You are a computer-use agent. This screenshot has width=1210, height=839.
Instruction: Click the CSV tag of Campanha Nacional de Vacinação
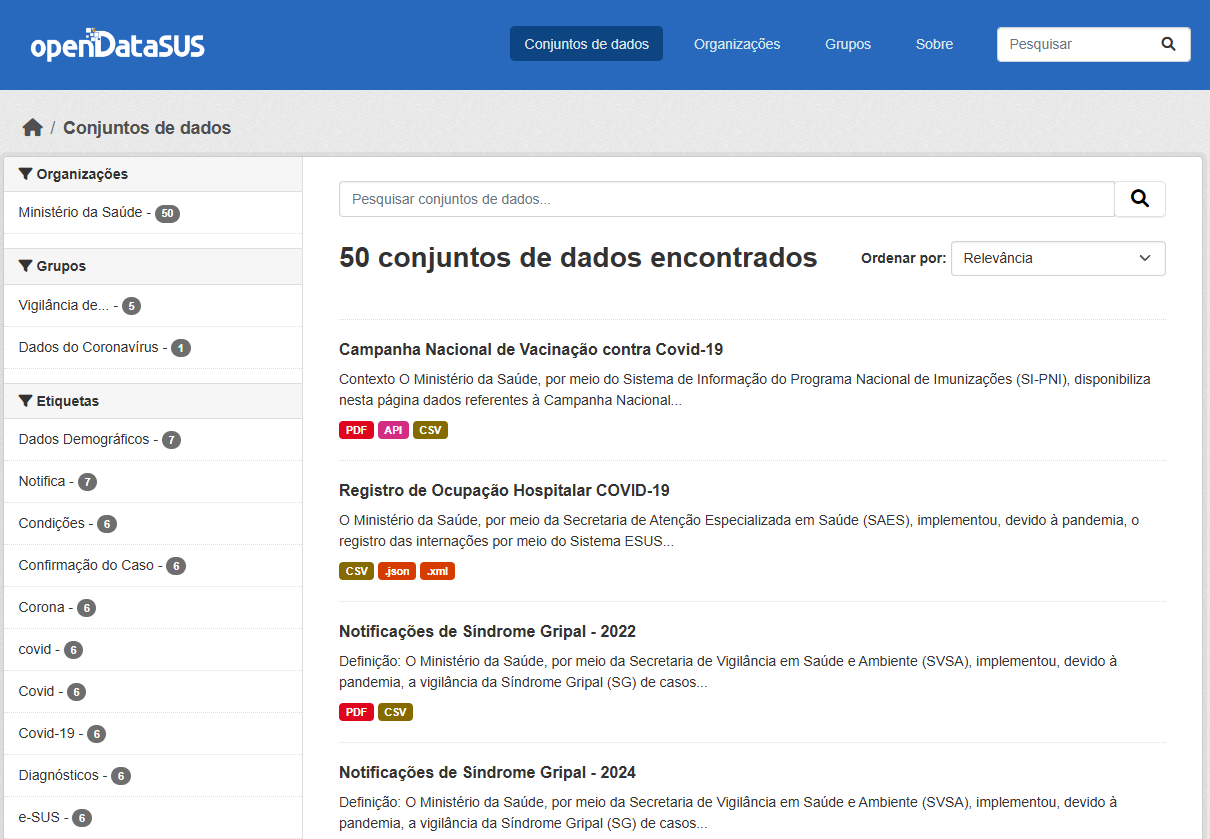(x=430, y=430)
